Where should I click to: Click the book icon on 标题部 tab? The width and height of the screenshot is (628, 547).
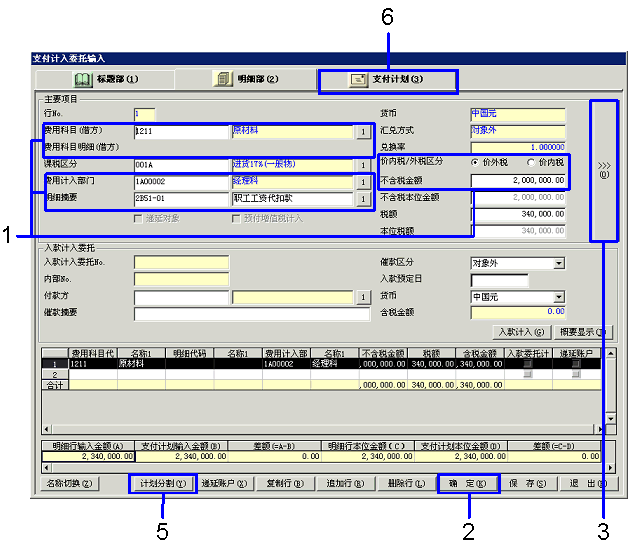click(x=83, y=79)
